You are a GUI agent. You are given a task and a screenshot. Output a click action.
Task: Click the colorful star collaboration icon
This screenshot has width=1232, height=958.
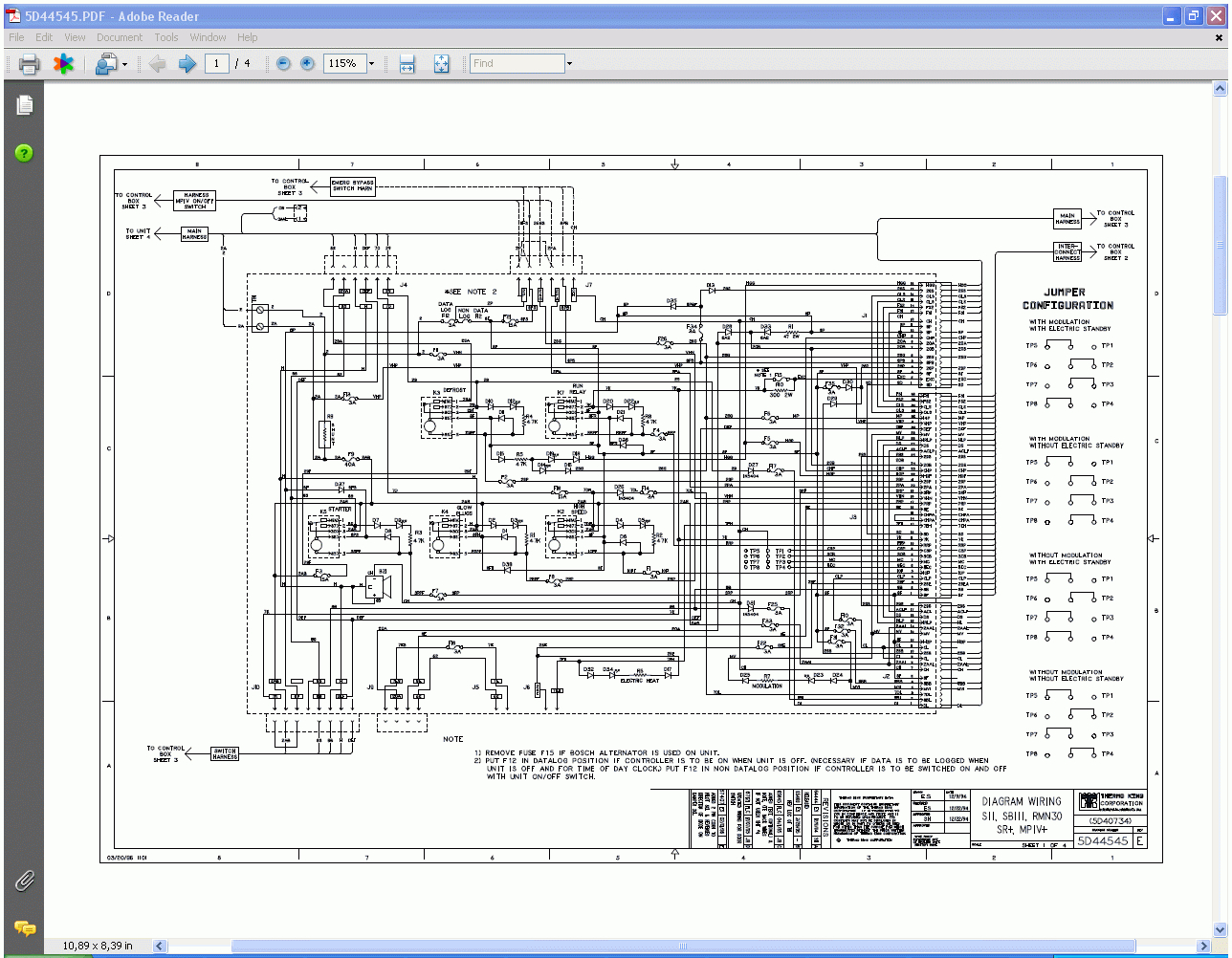pyautogui.click(x=63, y=64)
